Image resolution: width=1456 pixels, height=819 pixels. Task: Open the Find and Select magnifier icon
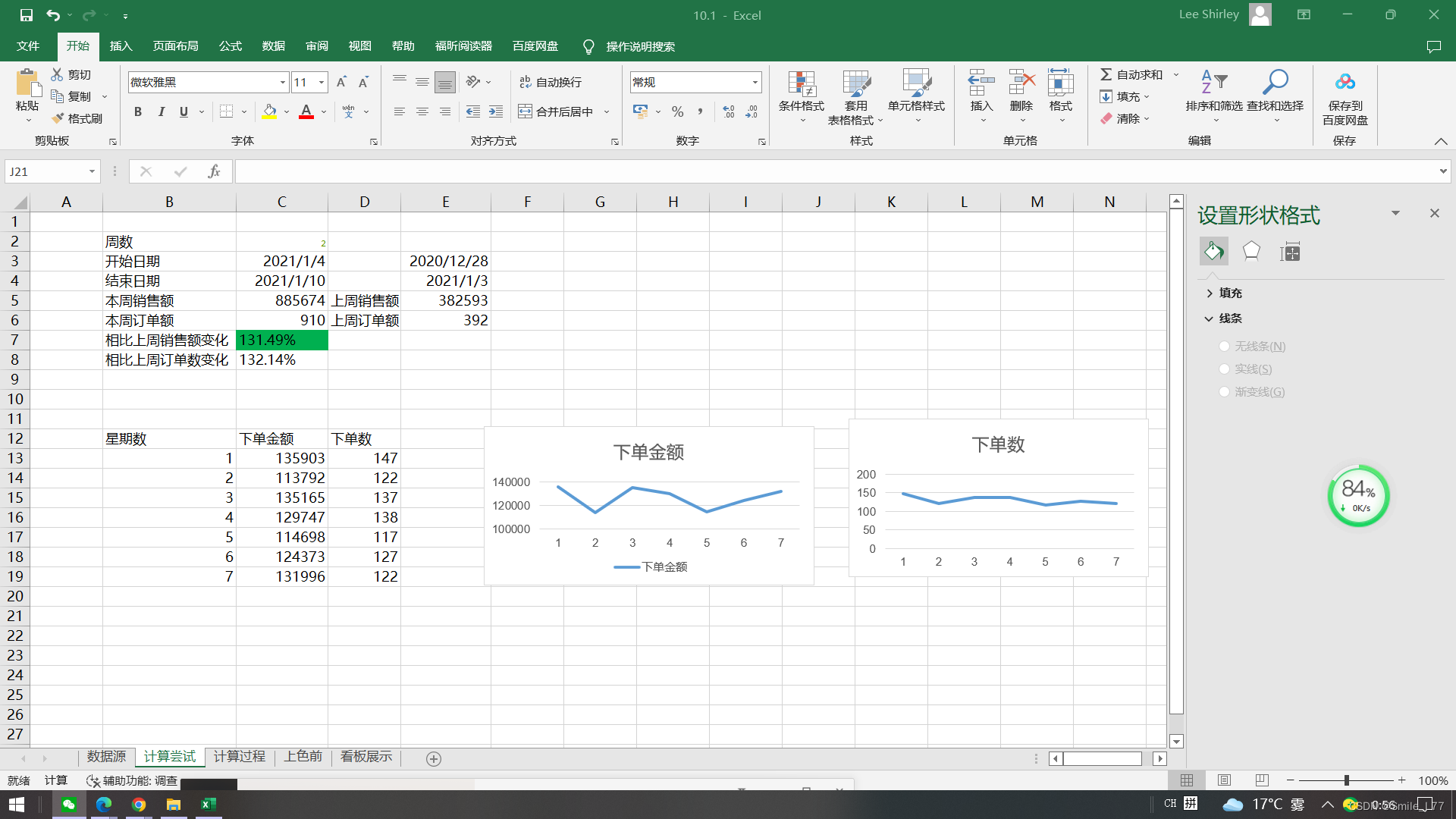(x=1275, y=82)
